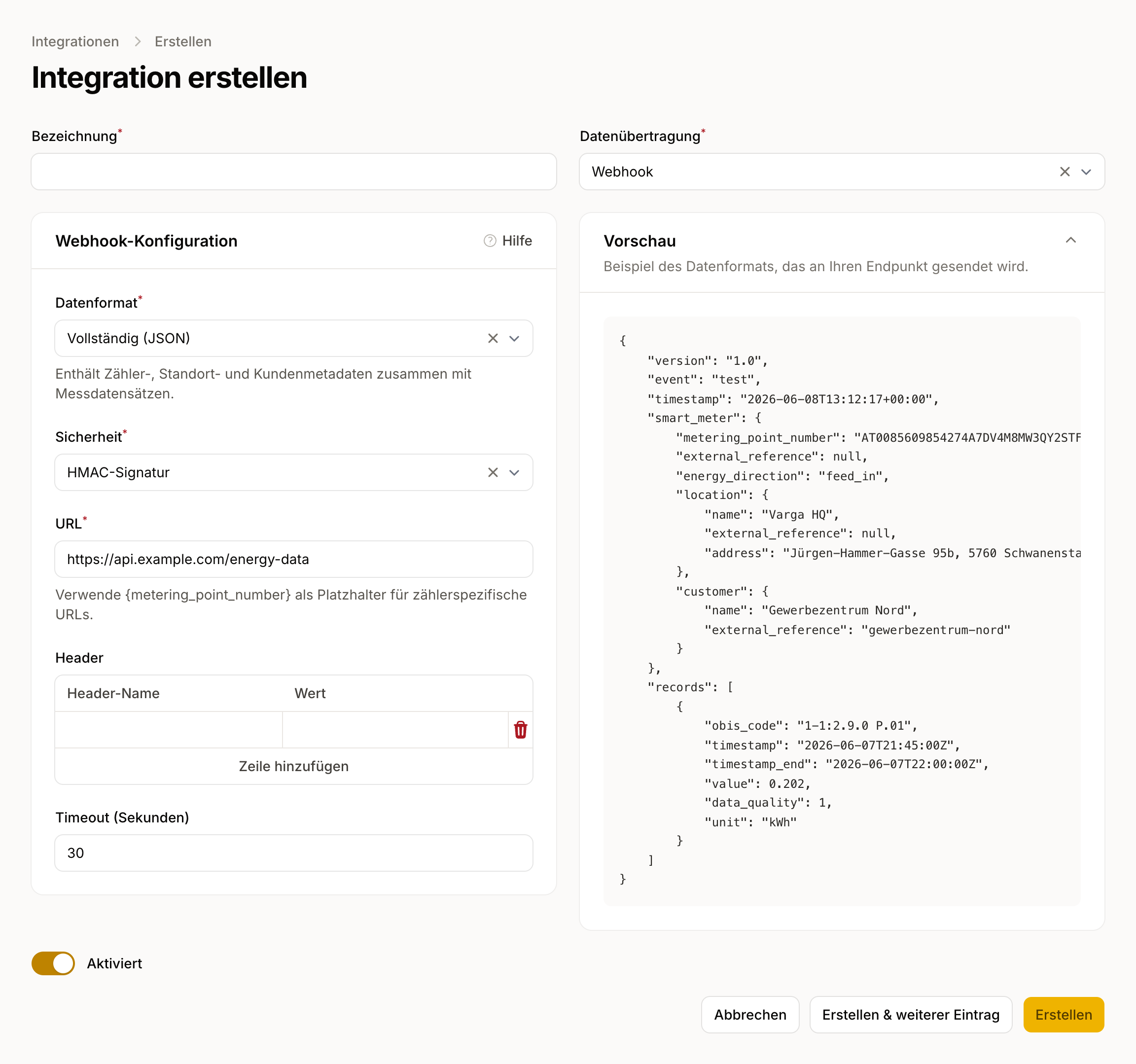1136x1064 pixels.
Task: Expand the Sicherheit dropdown chevron
Action: pyautogui.click(x=514, y=472)
